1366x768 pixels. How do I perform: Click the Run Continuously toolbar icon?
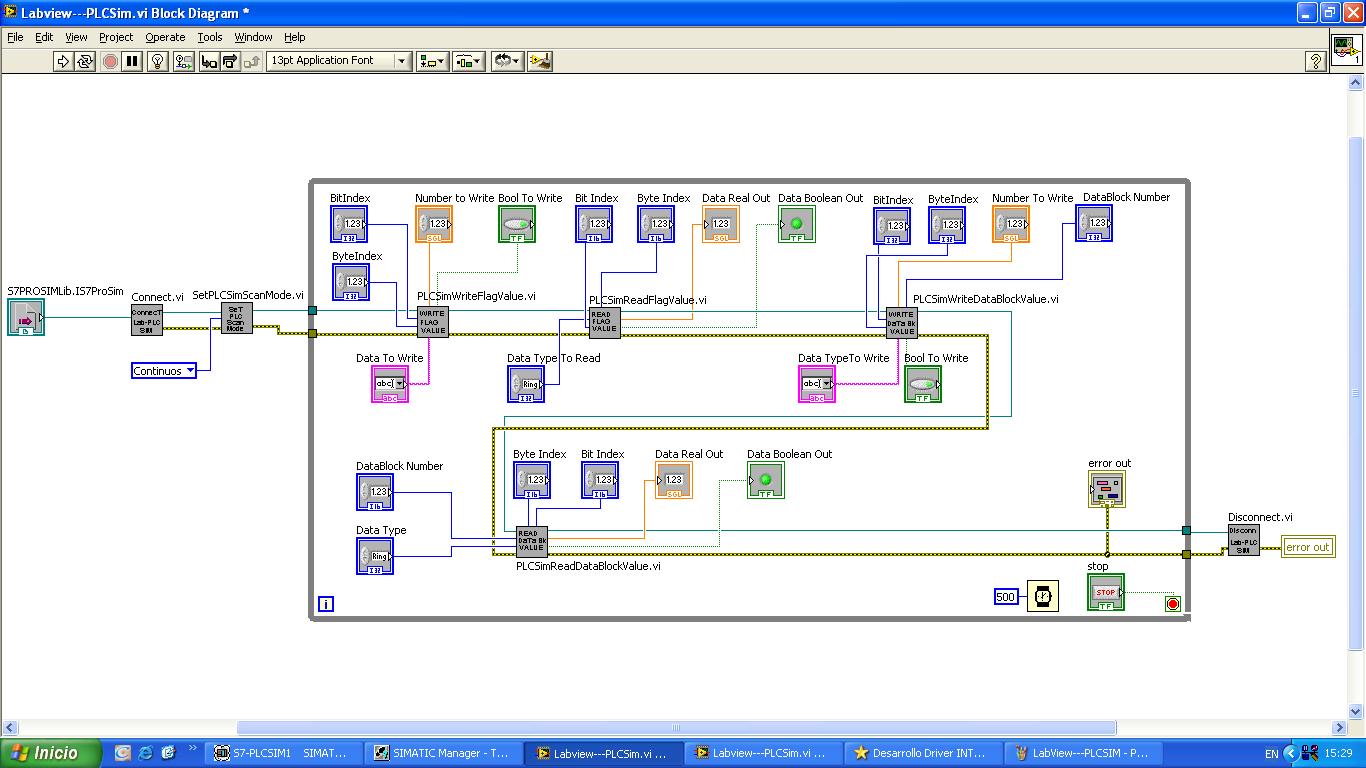pos(85,61)
